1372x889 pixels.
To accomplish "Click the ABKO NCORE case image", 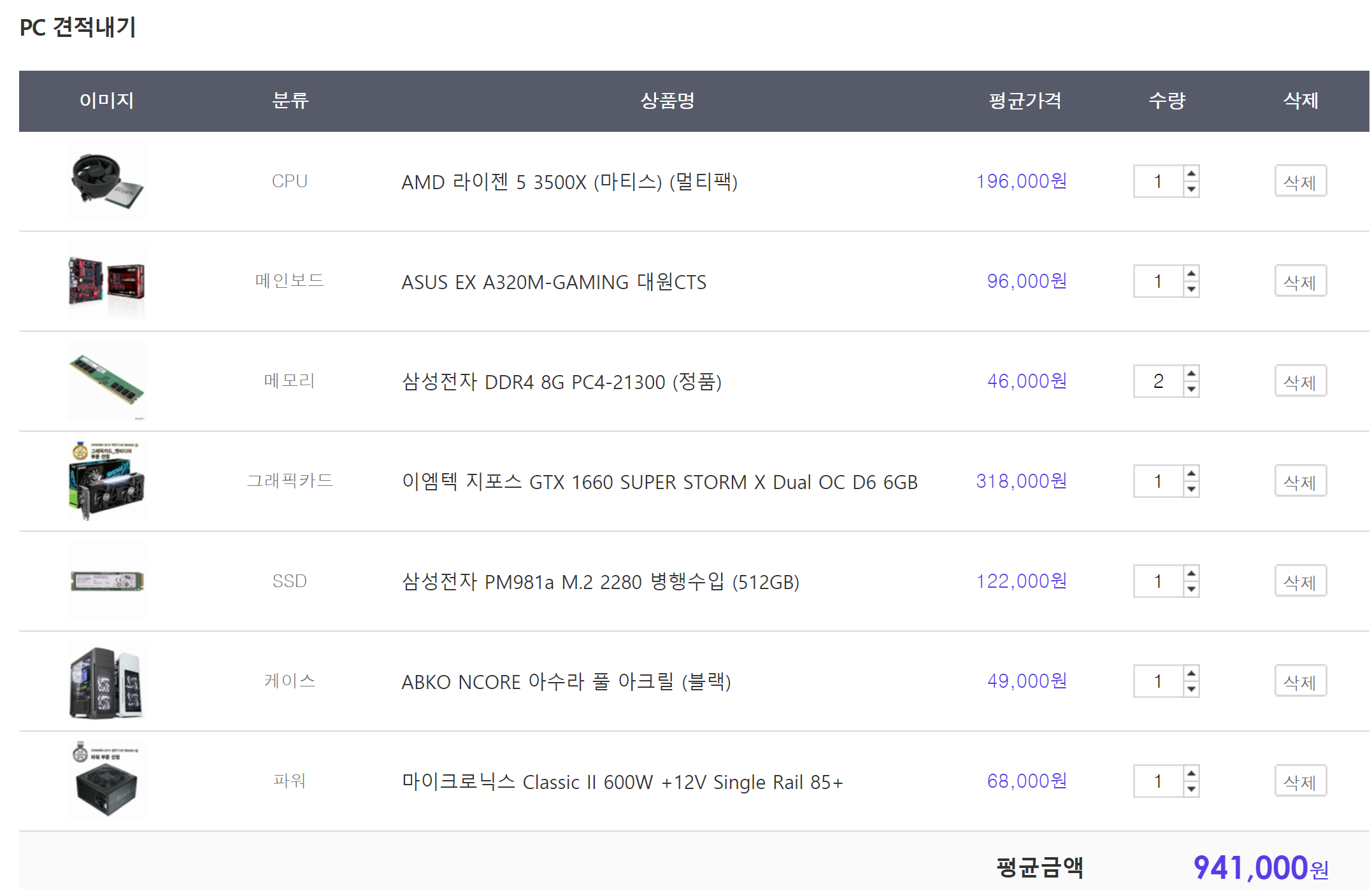I will coord(106,681).
